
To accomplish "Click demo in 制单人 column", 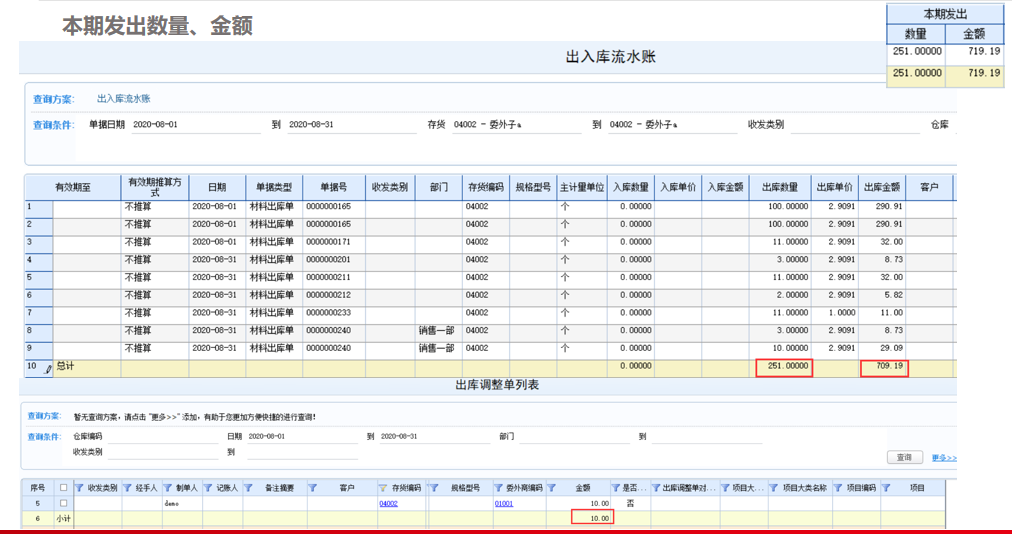I will coord(170,504).
